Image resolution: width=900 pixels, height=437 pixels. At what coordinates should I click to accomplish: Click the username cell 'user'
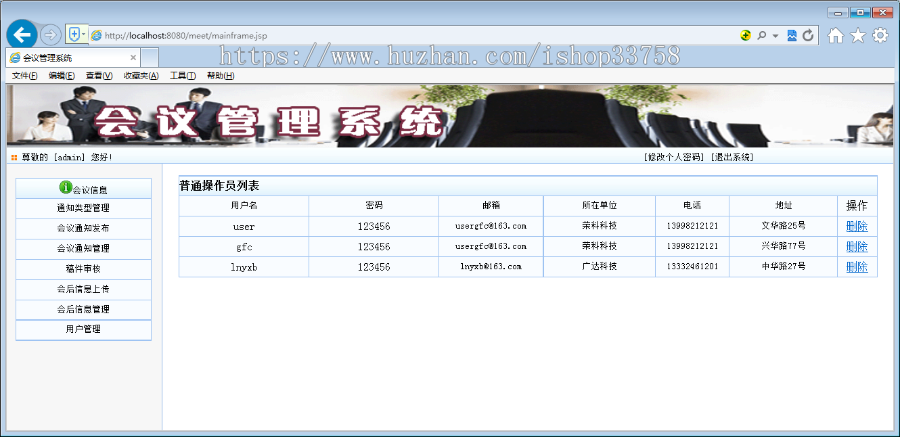click(244, 226)
